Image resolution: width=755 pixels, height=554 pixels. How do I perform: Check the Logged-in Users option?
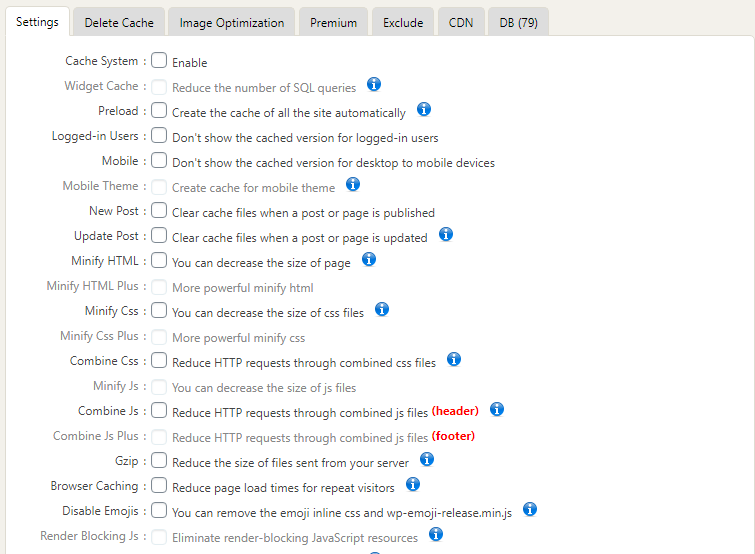(x=159, y=136)
